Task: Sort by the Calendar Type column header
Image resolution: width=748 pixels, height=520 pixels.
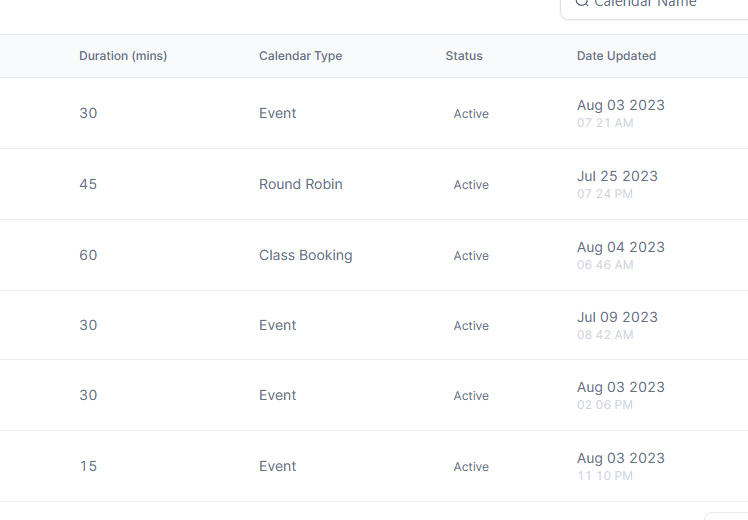Action: 301,56
